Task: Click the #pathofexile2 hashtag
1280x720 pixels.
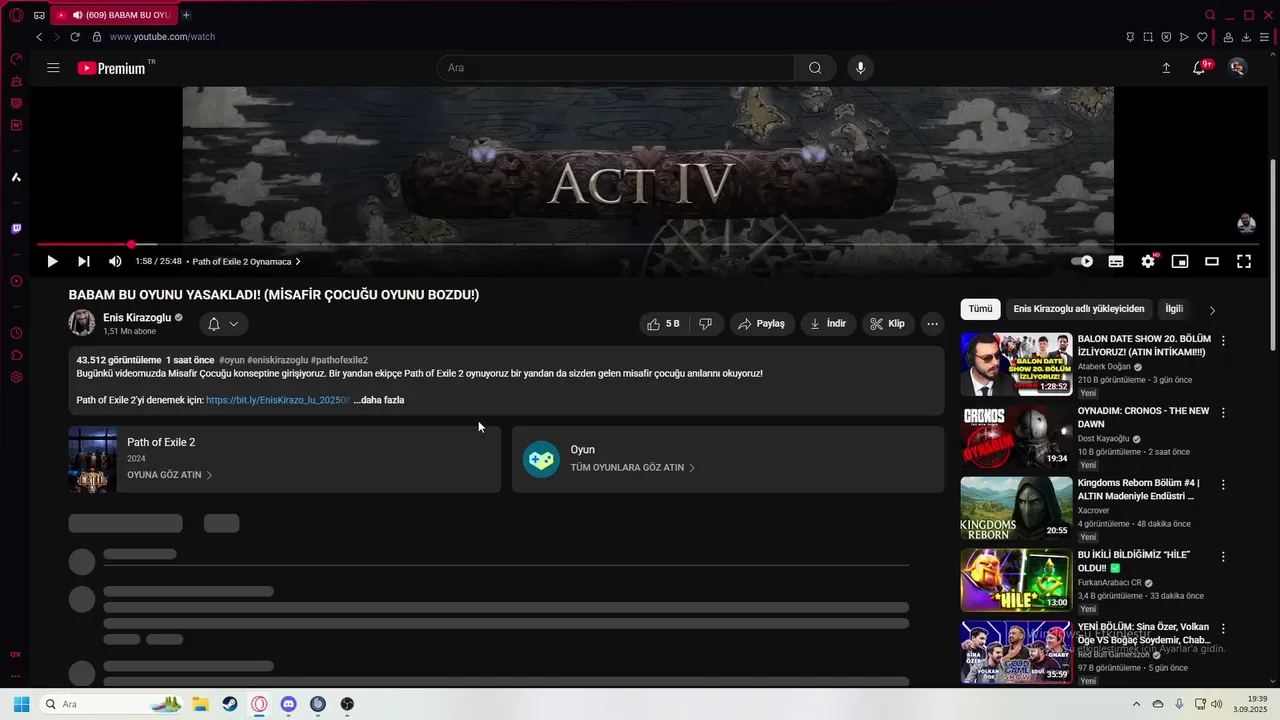Action: coord(339,360)
